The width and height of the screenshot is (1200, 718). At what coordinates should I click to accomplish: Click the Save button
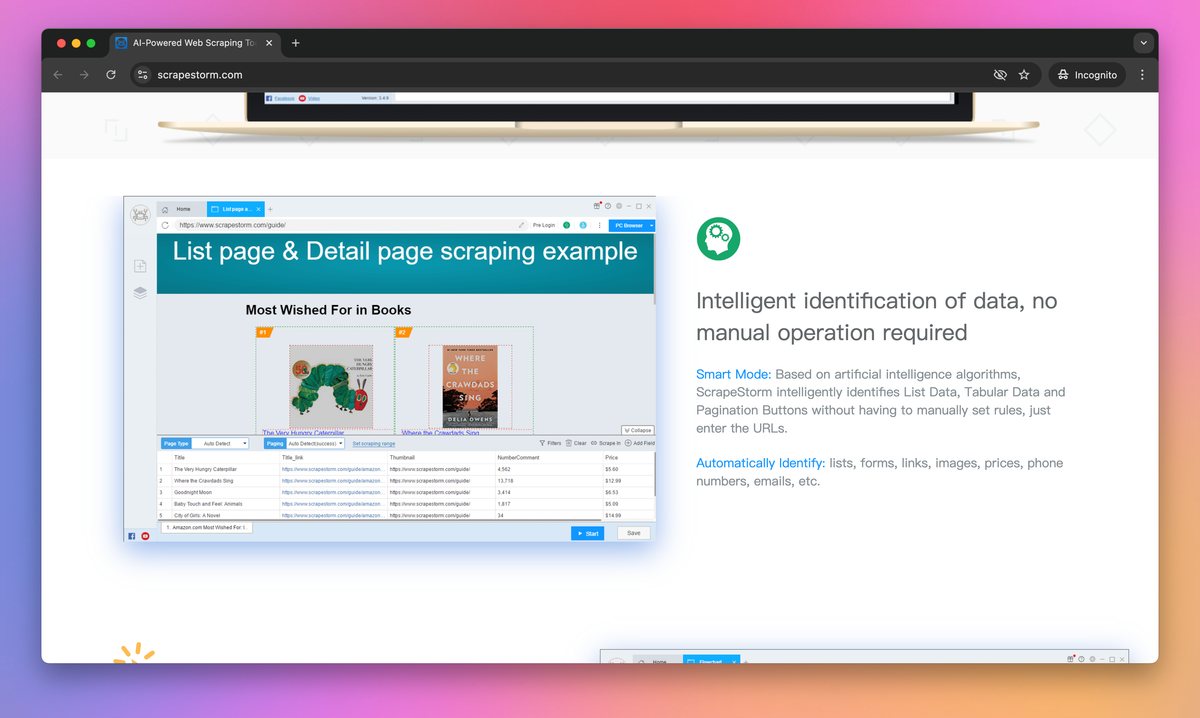click(634, 533)
